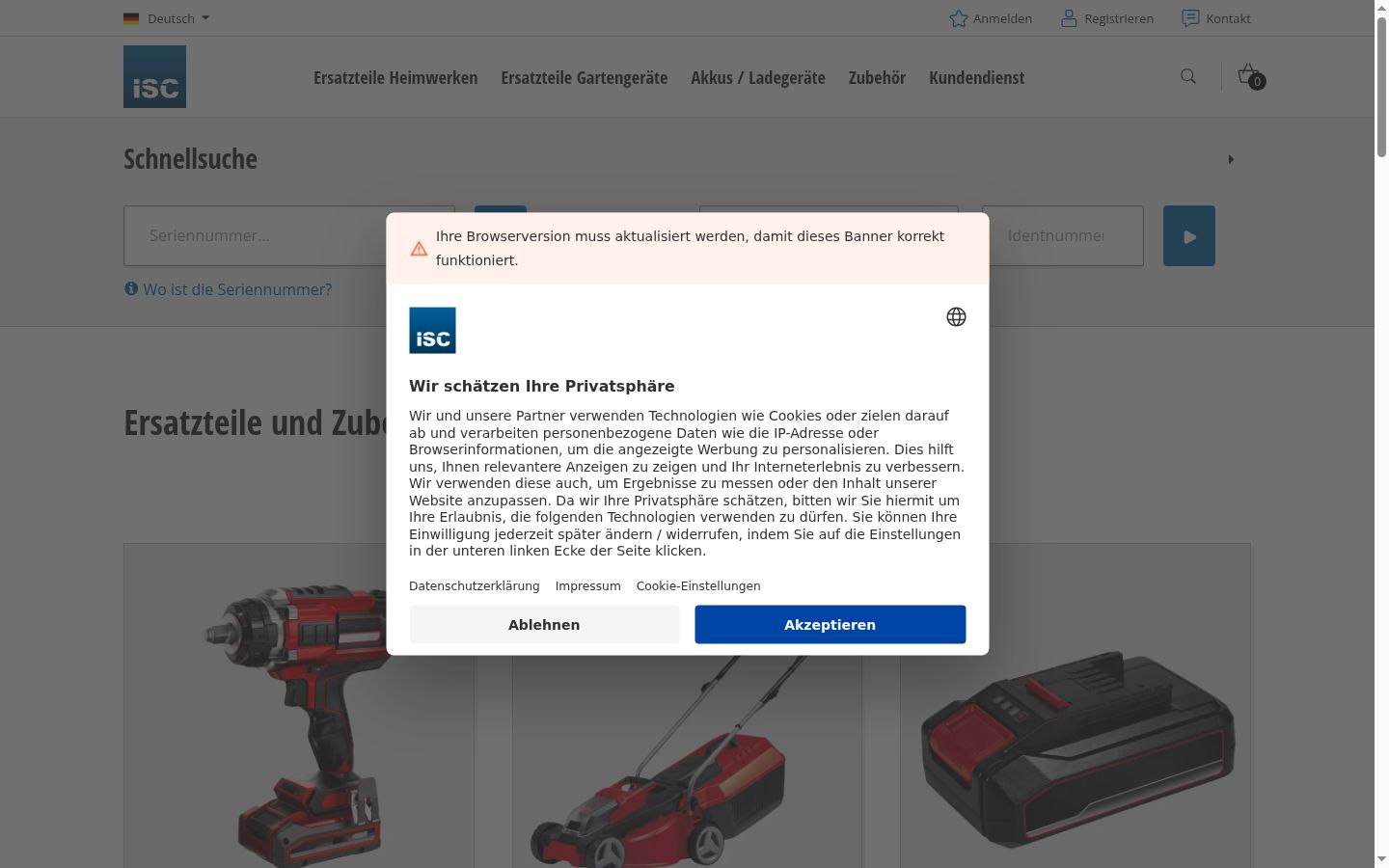The width and height of the screenshot is (1389, 868).
Task: Click the warning triangle icon in banner
Action: [419, 249]
